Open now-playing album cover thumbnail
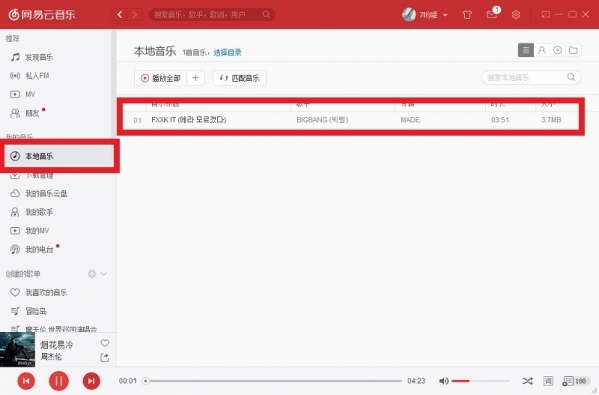Viewport: 599px width, 395px height. tap(17, 350)
